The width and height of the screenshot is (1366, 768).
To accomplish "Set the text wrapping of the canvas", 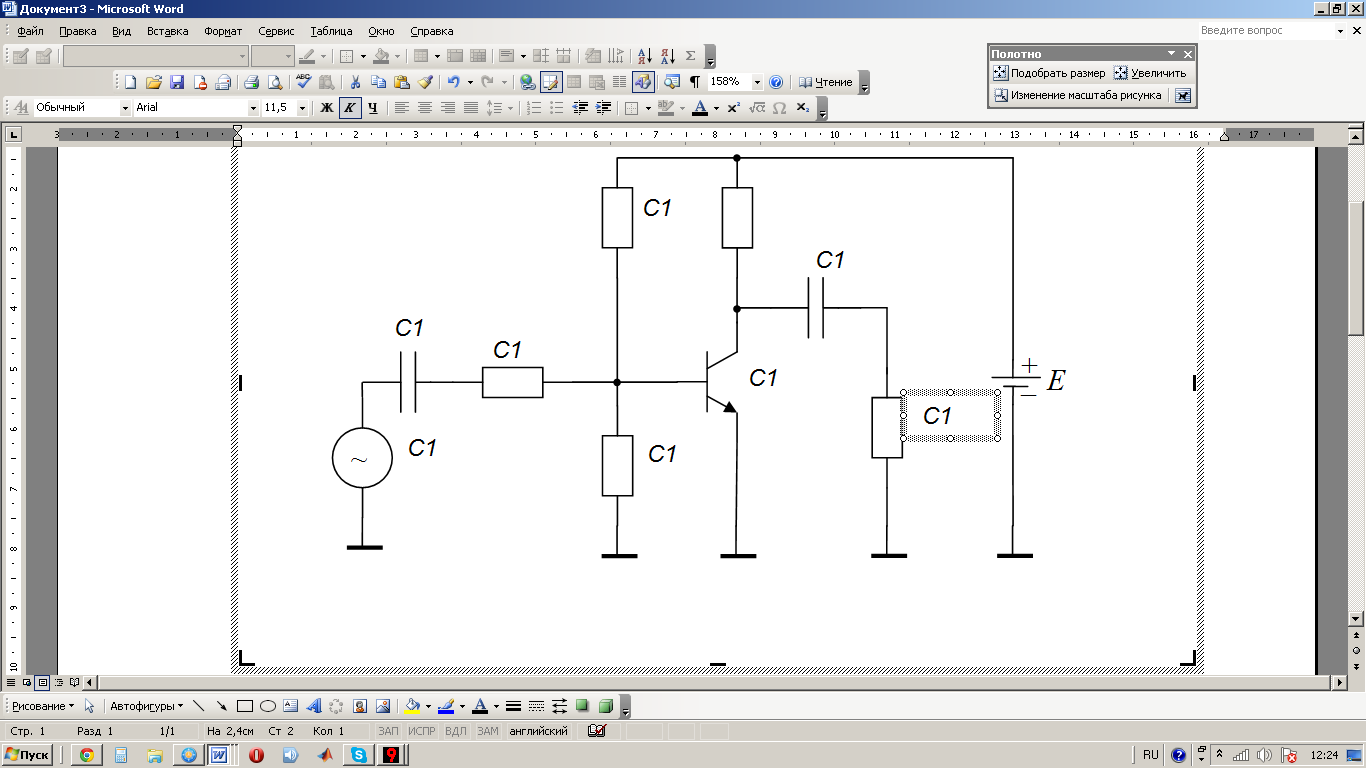I will coord(1183,96).
